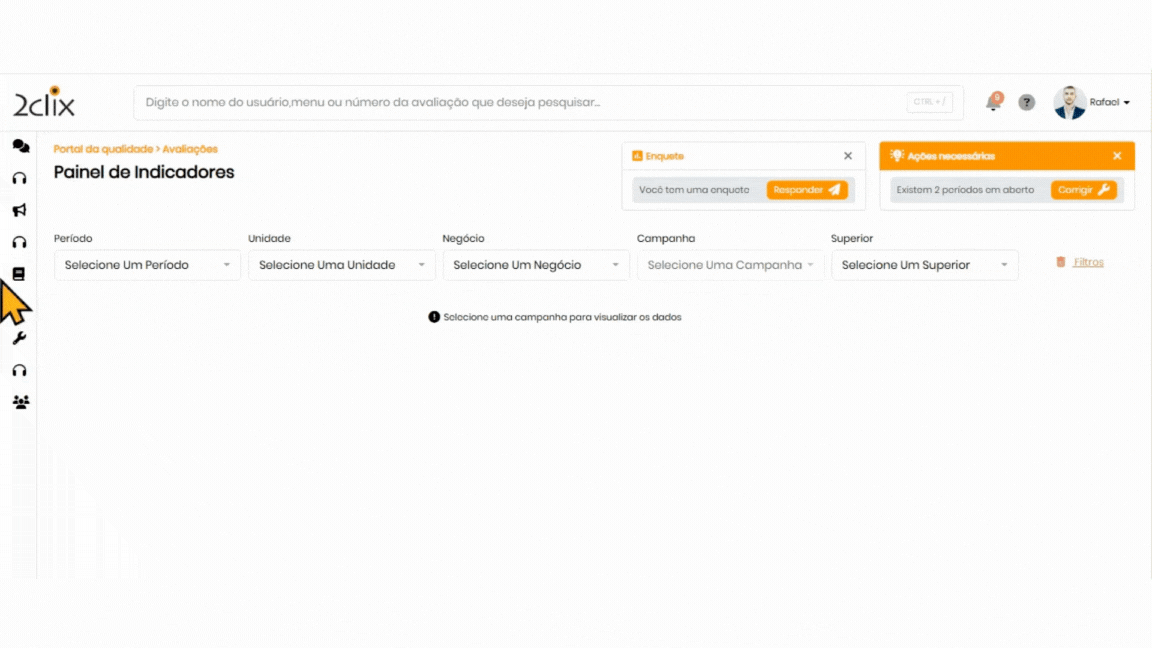Screen dimensions: 1152x648
Task: Close the Enquete card
Action: point(848,156)
